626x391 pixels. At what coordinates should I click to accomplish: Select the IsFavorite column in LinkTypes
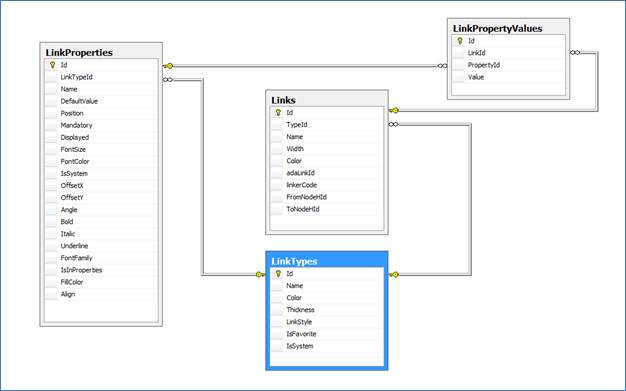[327, 334]
